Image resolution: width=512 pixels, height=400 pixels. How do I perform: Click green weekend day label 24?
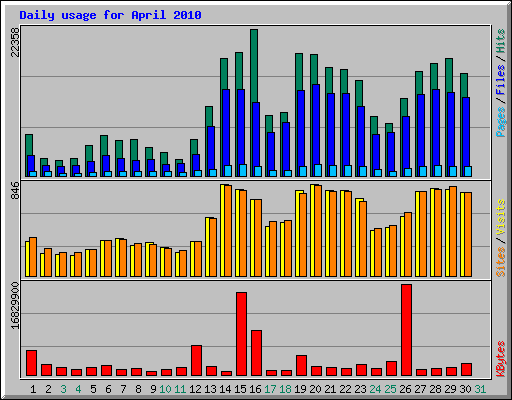pos(375,389)
